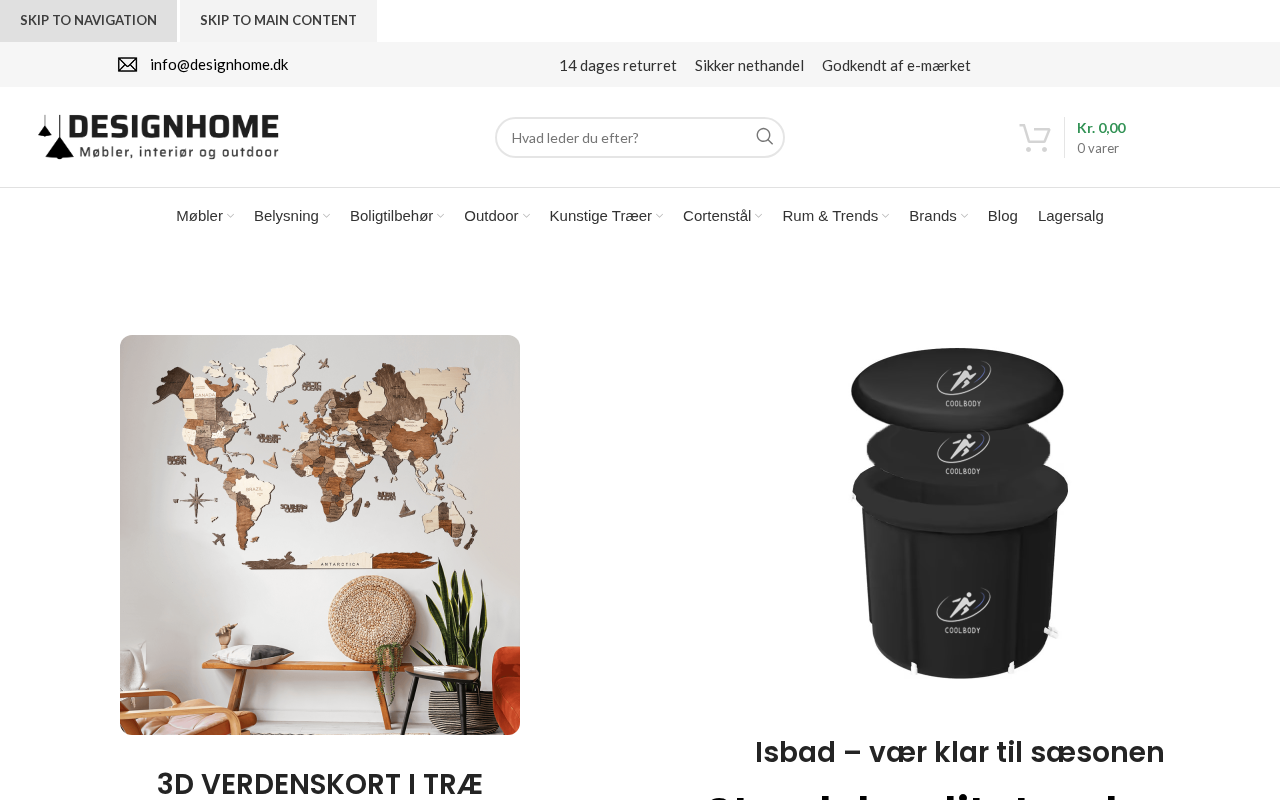Expand the Outdoor menu chevron

click(526, 216)
